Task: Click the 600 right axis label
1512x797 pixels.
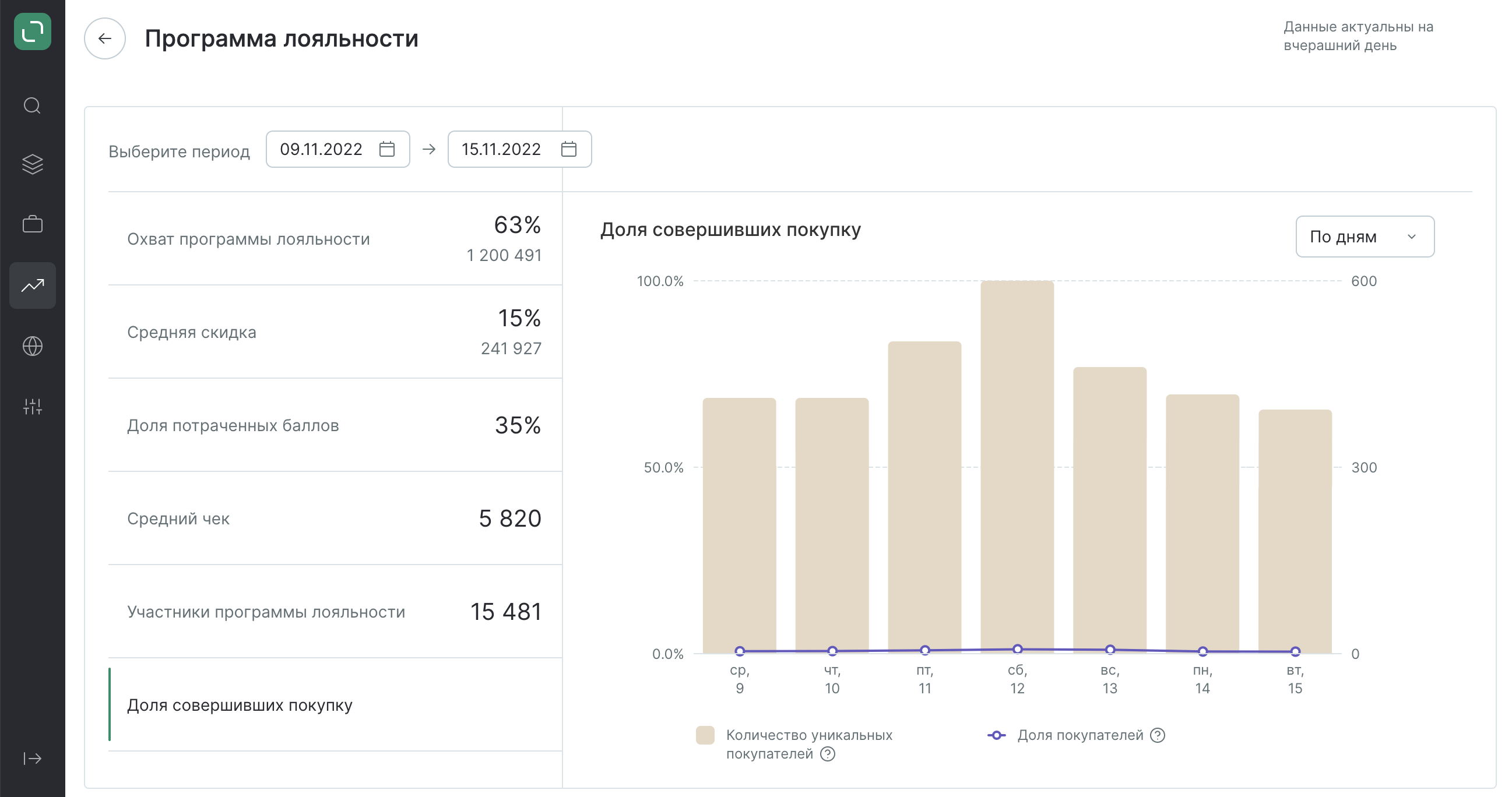Action: click(1364, 281)
